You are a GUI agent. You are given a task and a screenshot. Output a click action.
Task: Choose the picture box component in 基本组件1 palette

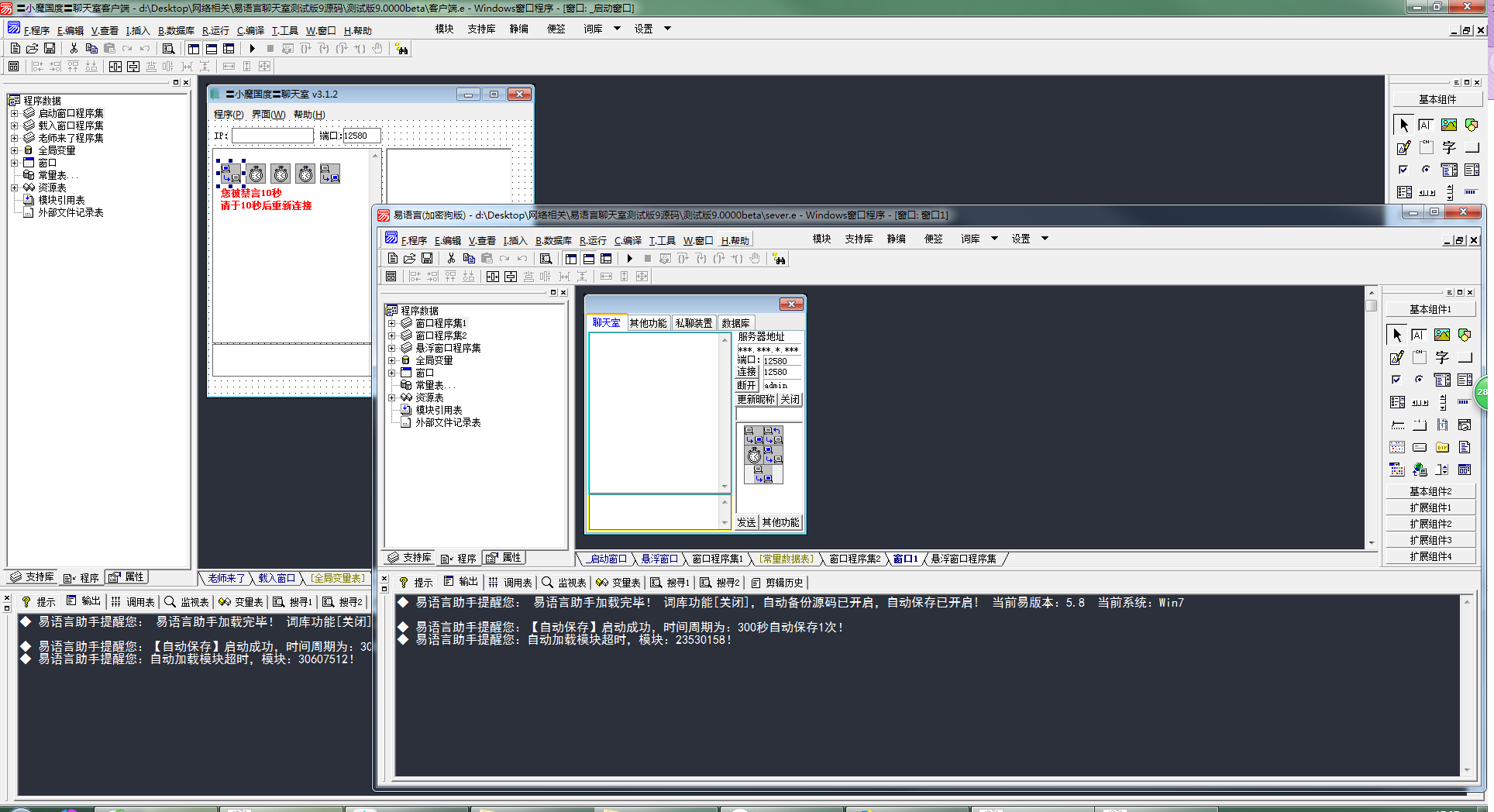coord(1442,335)
